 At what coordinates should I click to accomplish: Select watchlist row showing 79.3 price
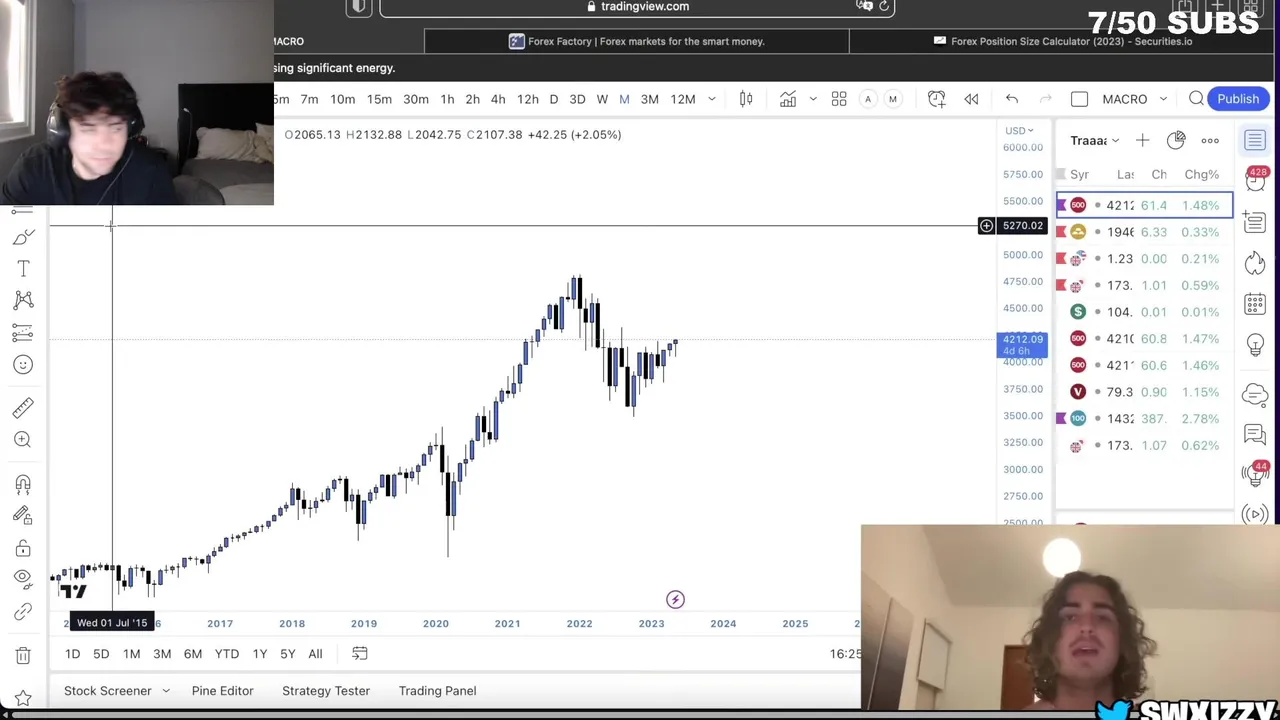(x=1145, y=392)
